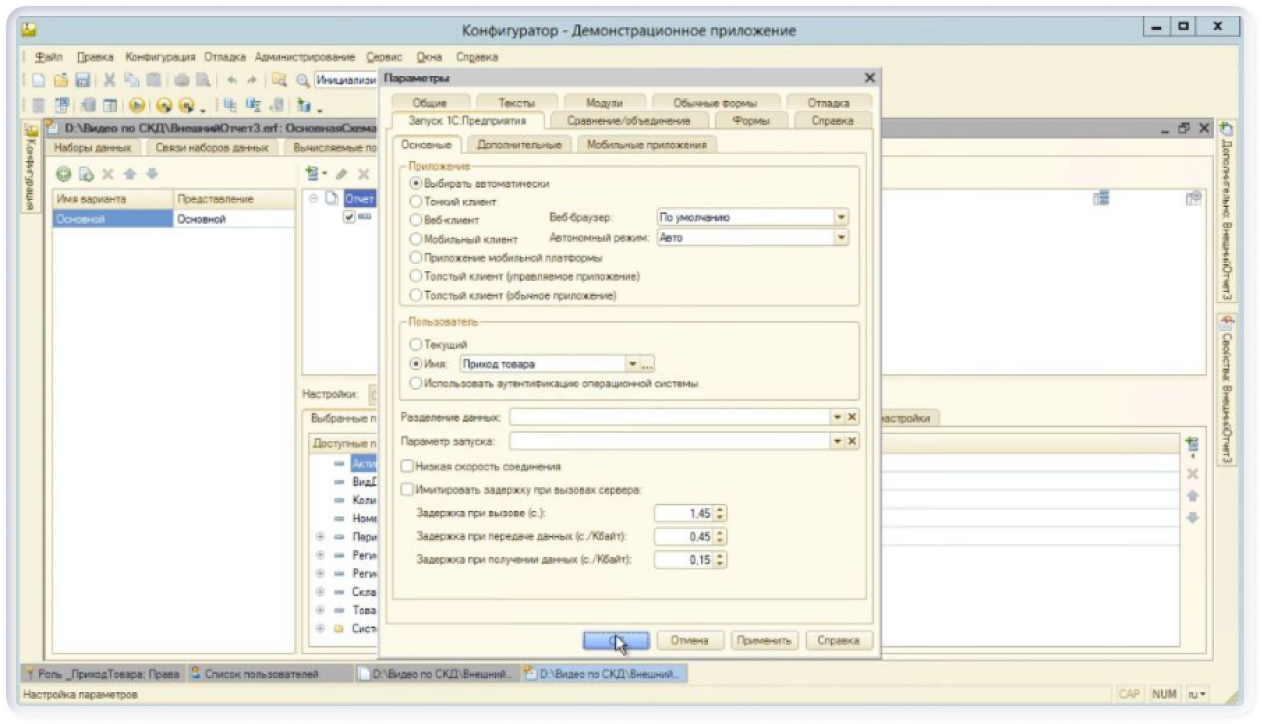Switch to the Дополнительные tab
1262x724 pixels.
(x=518, y=145)
